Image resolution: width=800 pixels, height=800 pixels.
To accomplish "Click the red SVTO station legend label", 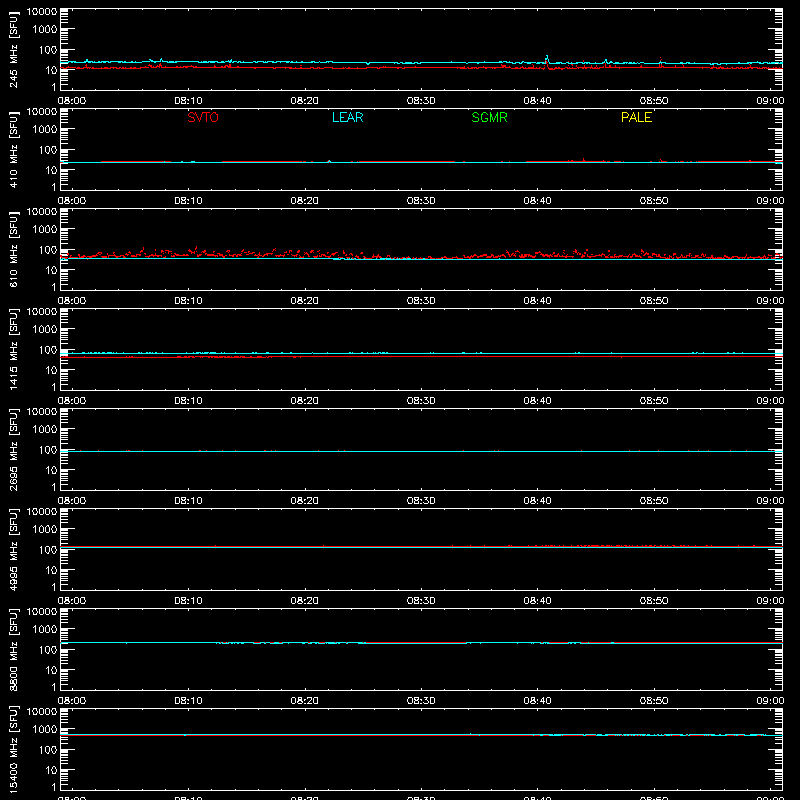I will point(203,117).
